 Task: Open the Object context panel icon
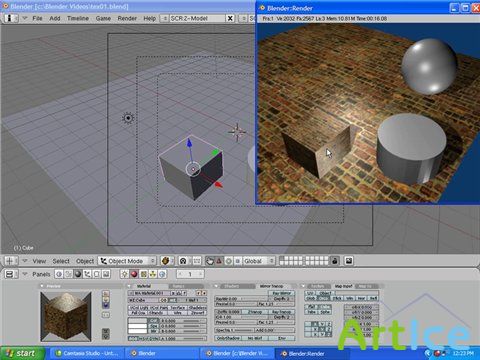[87, 274]
